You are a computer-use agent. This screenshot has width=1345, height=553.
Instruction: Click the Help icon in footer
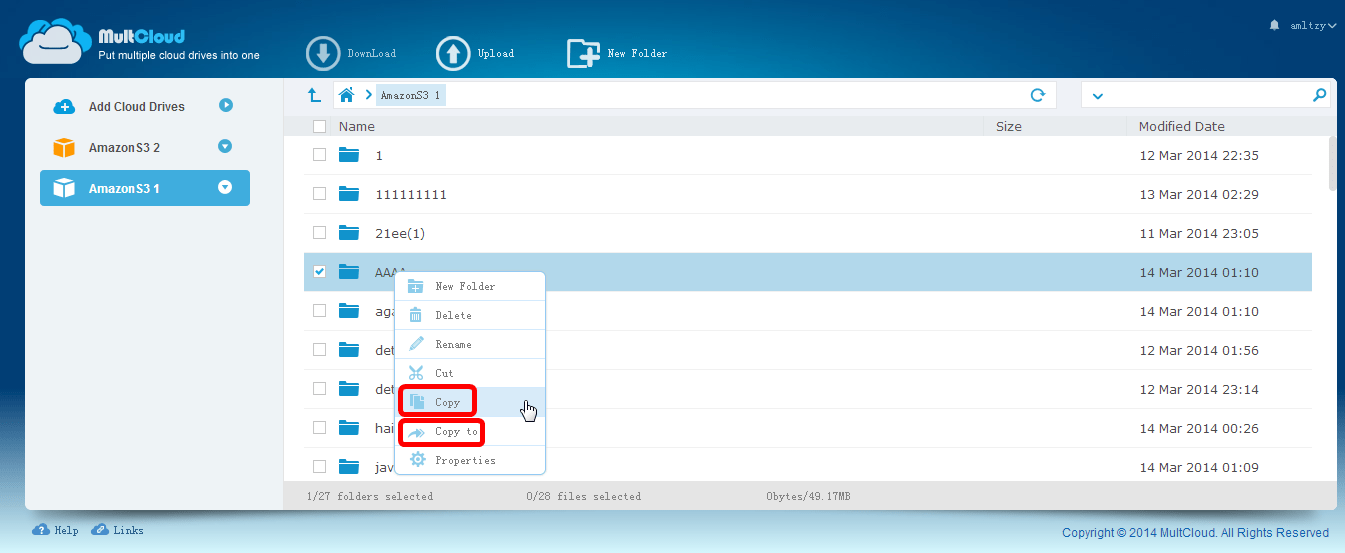(41, 530)
